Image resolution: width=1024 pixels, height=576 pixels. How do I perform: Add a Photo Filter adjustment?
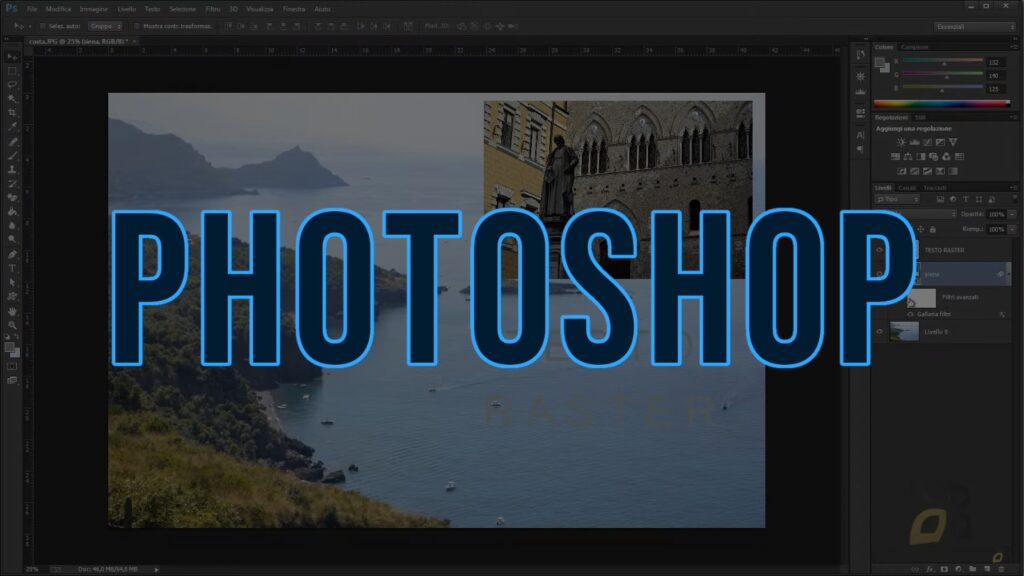tap(934, 157)
